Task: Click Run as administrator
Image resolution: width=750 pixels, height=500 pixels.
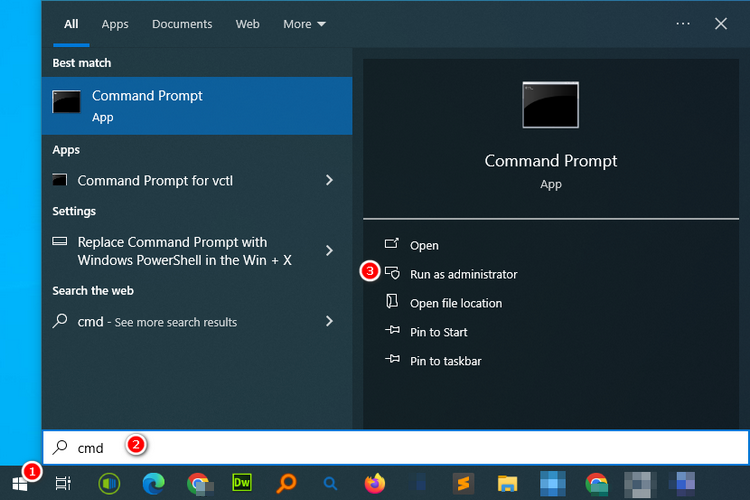Action: [451, 274]
